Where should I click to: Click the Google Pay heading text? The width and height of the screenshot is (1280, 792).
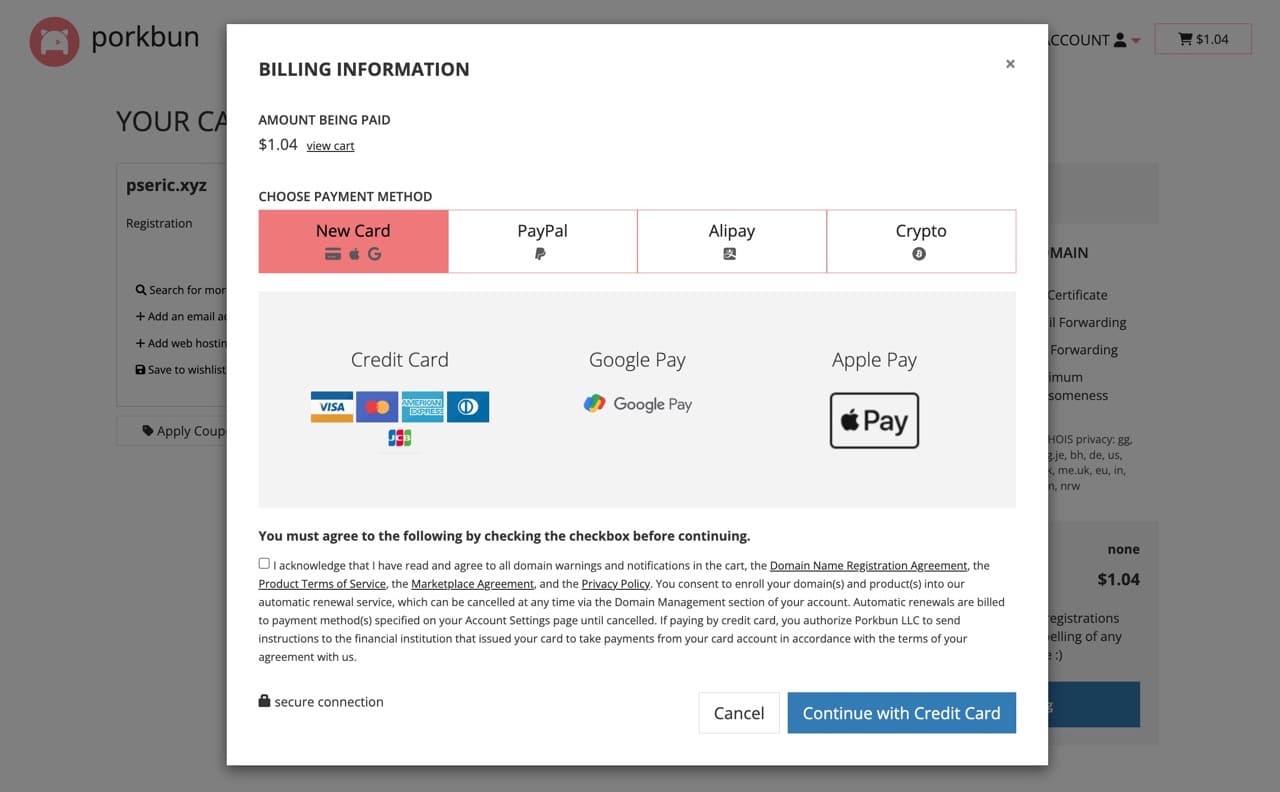637,360
